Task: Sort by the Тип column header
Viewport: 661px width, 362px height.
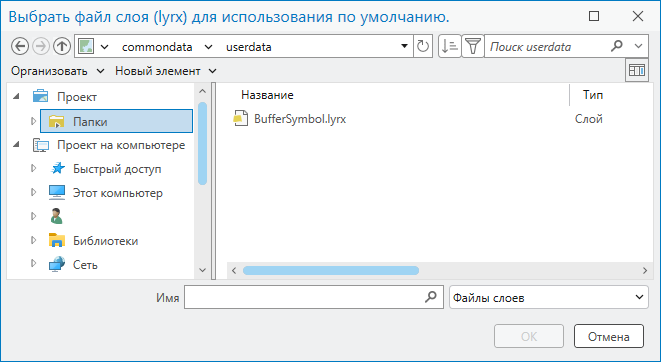Action: coord(593,95)
